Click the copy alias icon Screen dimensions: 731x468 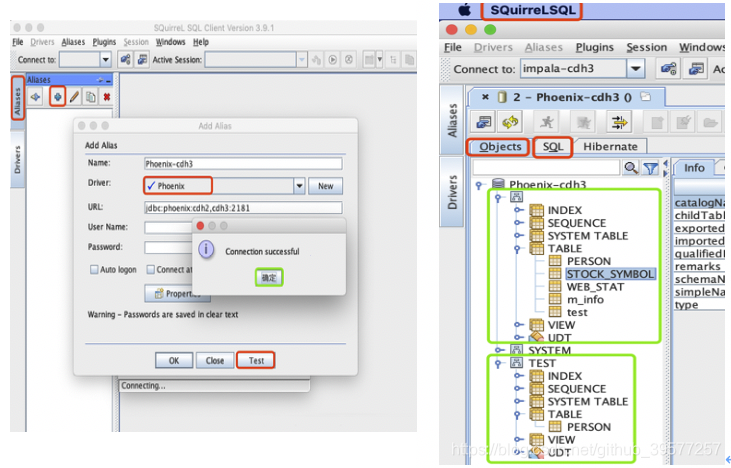[91, 97]
